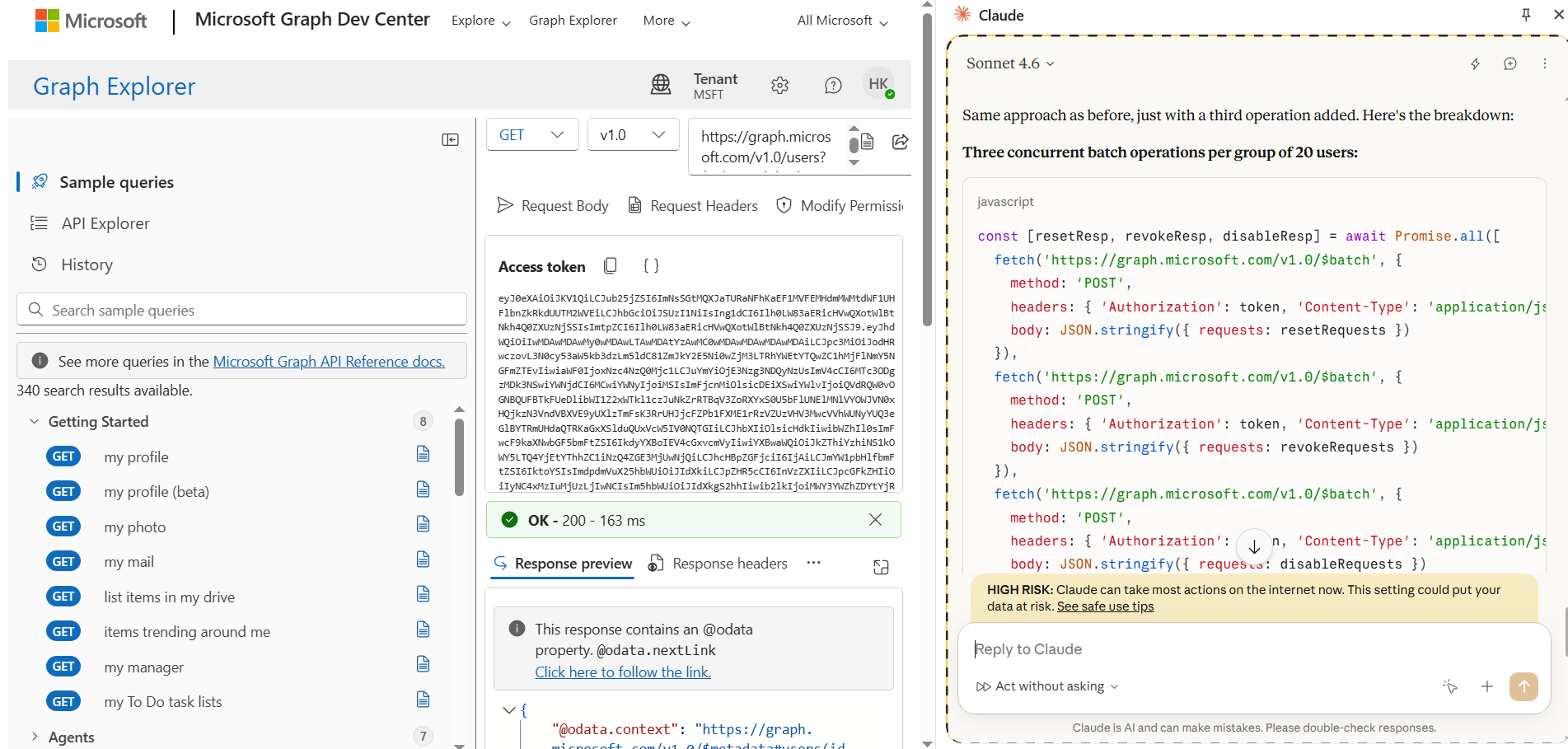The height and width of the screenshot is (749, 1568).
Task: Click the lightning bolt icon in Claude
Action: tap(1475, 63)
